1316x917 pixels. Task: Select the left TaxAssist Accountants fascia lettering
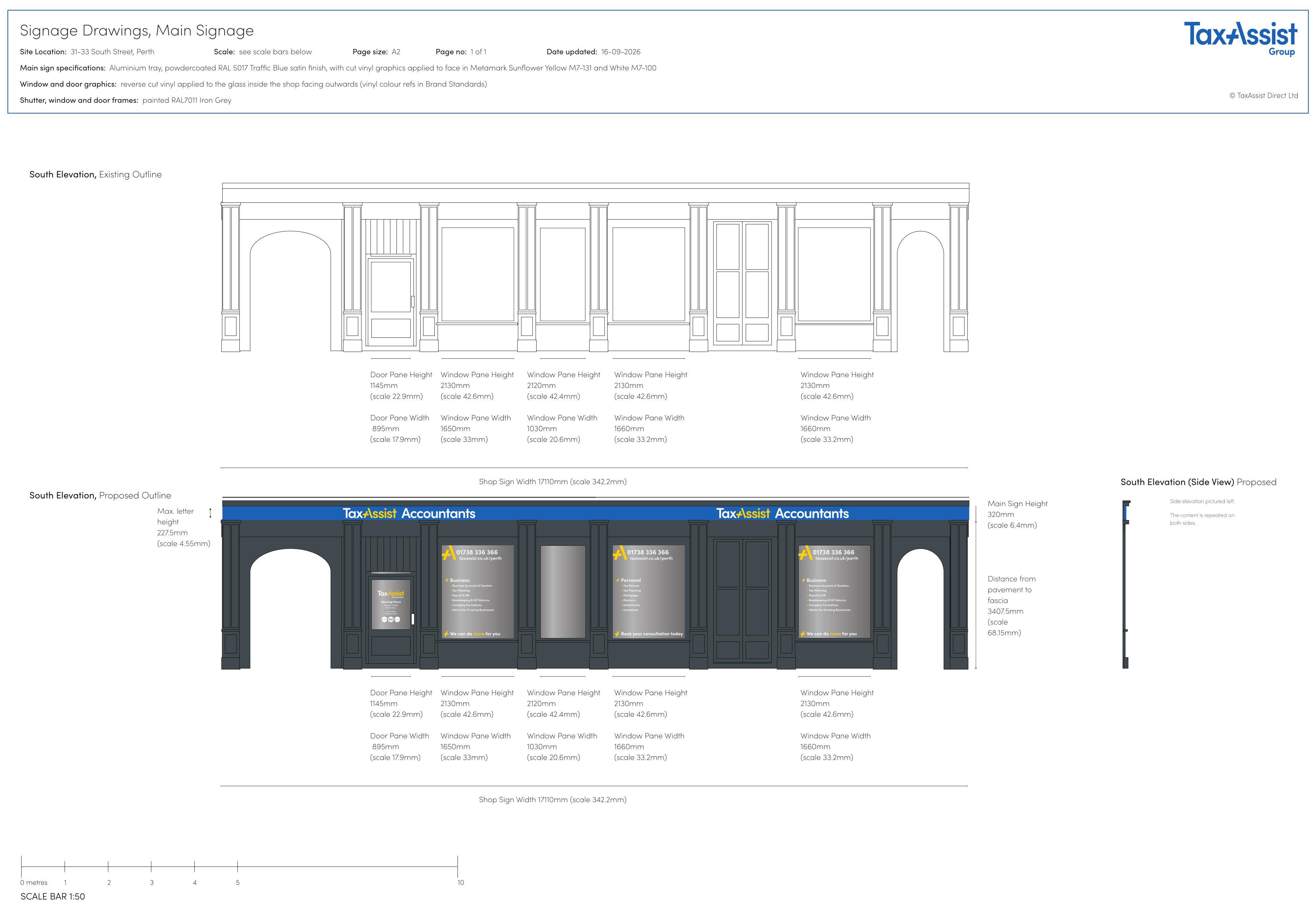pyautogui.click(x=409, y=513)
